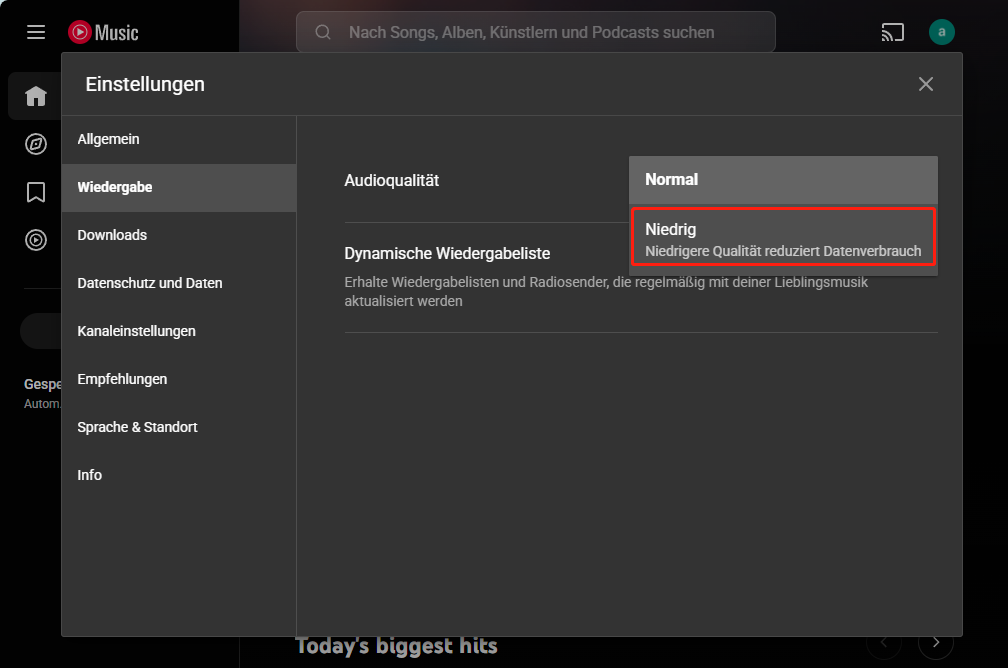Image resolution: width=1008 pixels, height=668 pixels.
Task: Open the Audioqualität dropdown showing Normal
Action: pos(783,179)
